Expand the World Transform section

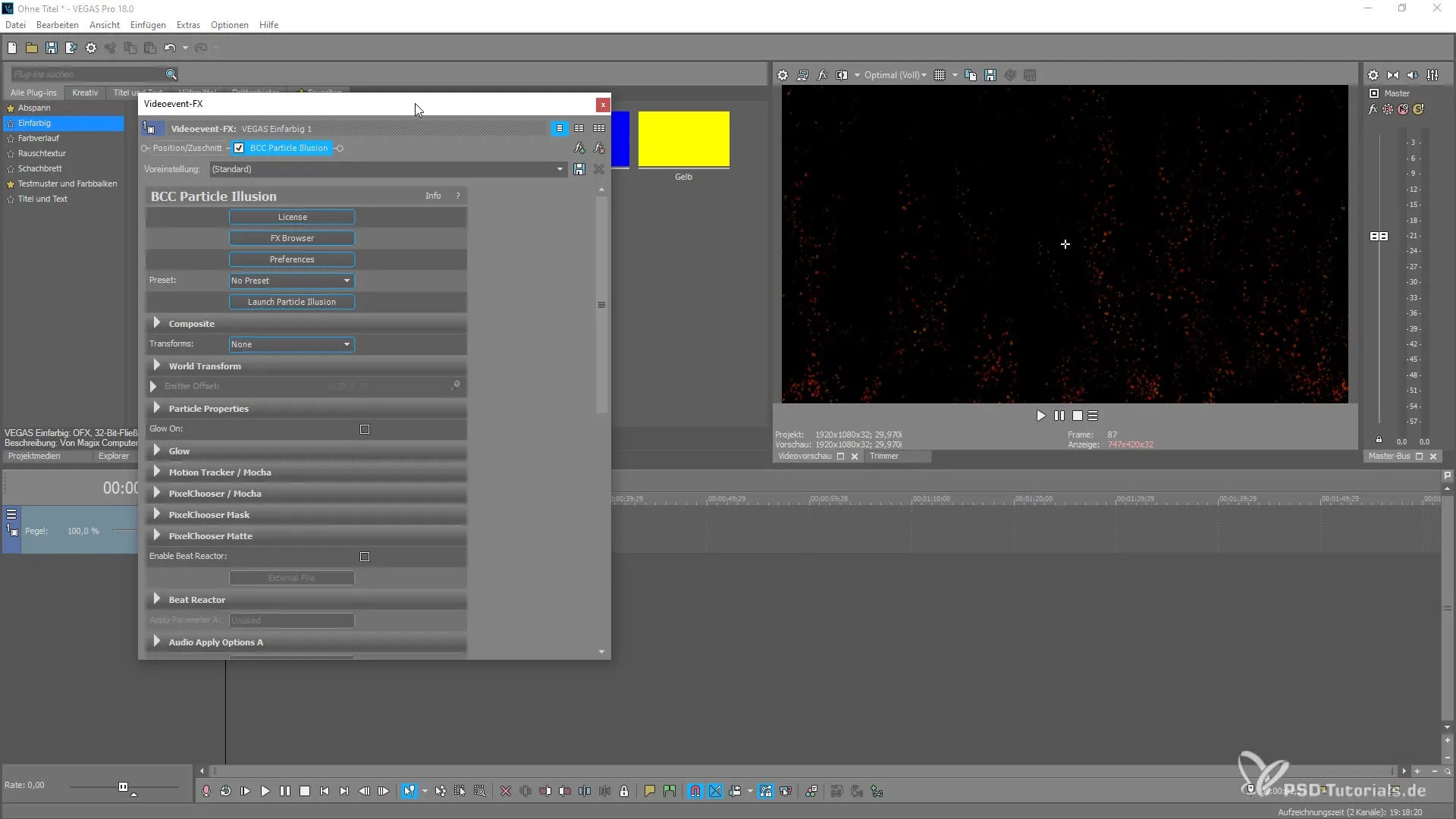click(156, 366)
